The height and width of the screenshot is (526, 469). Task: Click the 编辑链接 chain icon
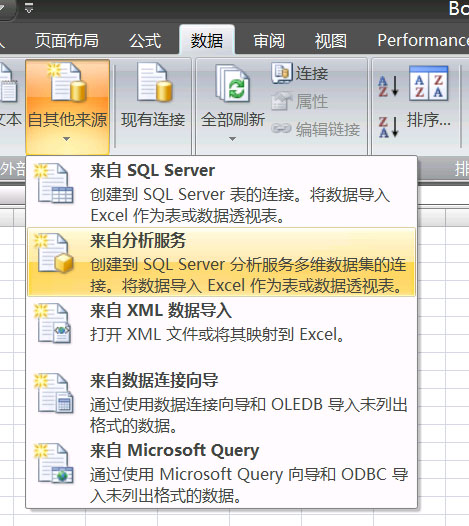tap(281, 128)
